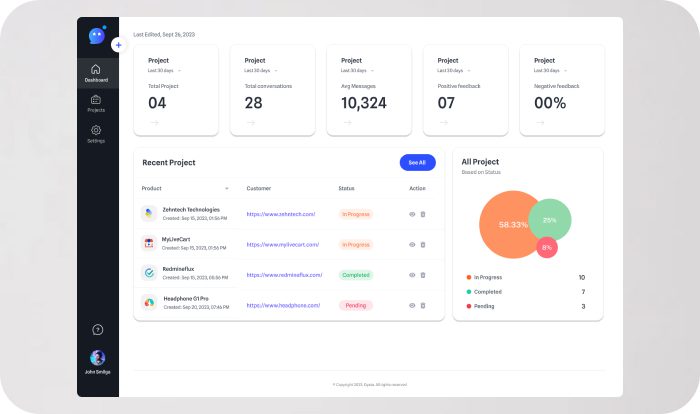
Task: Delete the Headphone G1 Pro project
Action: pos(423,305)
